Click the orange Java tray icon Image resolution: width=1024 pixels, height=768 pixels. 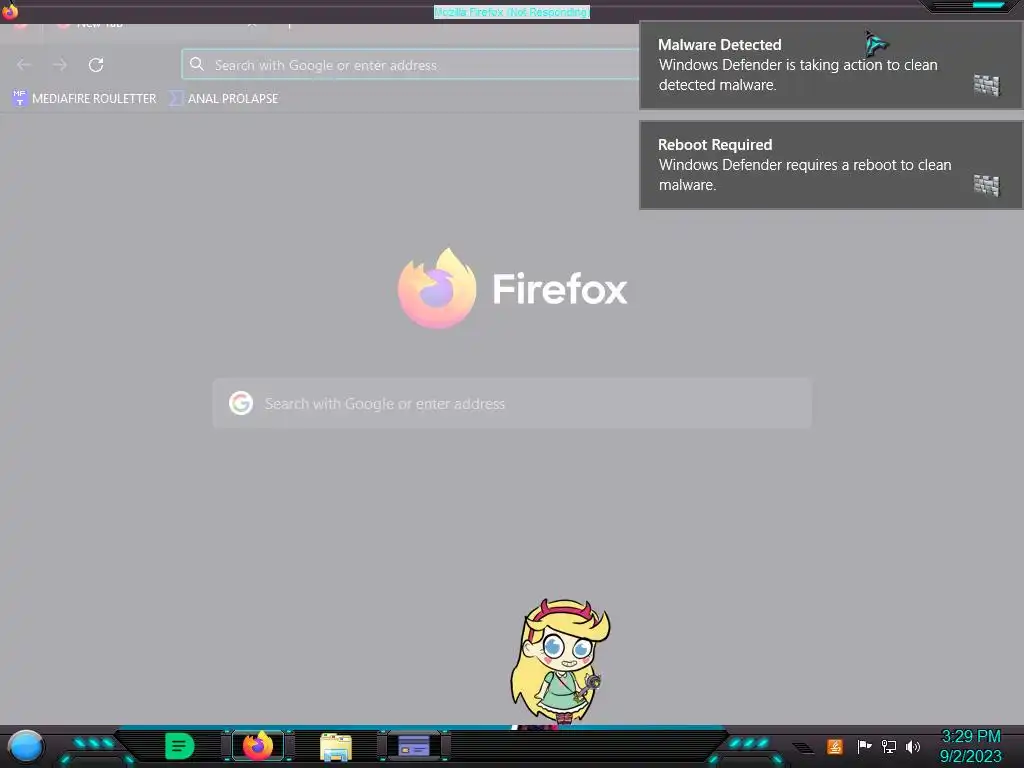[x=835, y=746]
